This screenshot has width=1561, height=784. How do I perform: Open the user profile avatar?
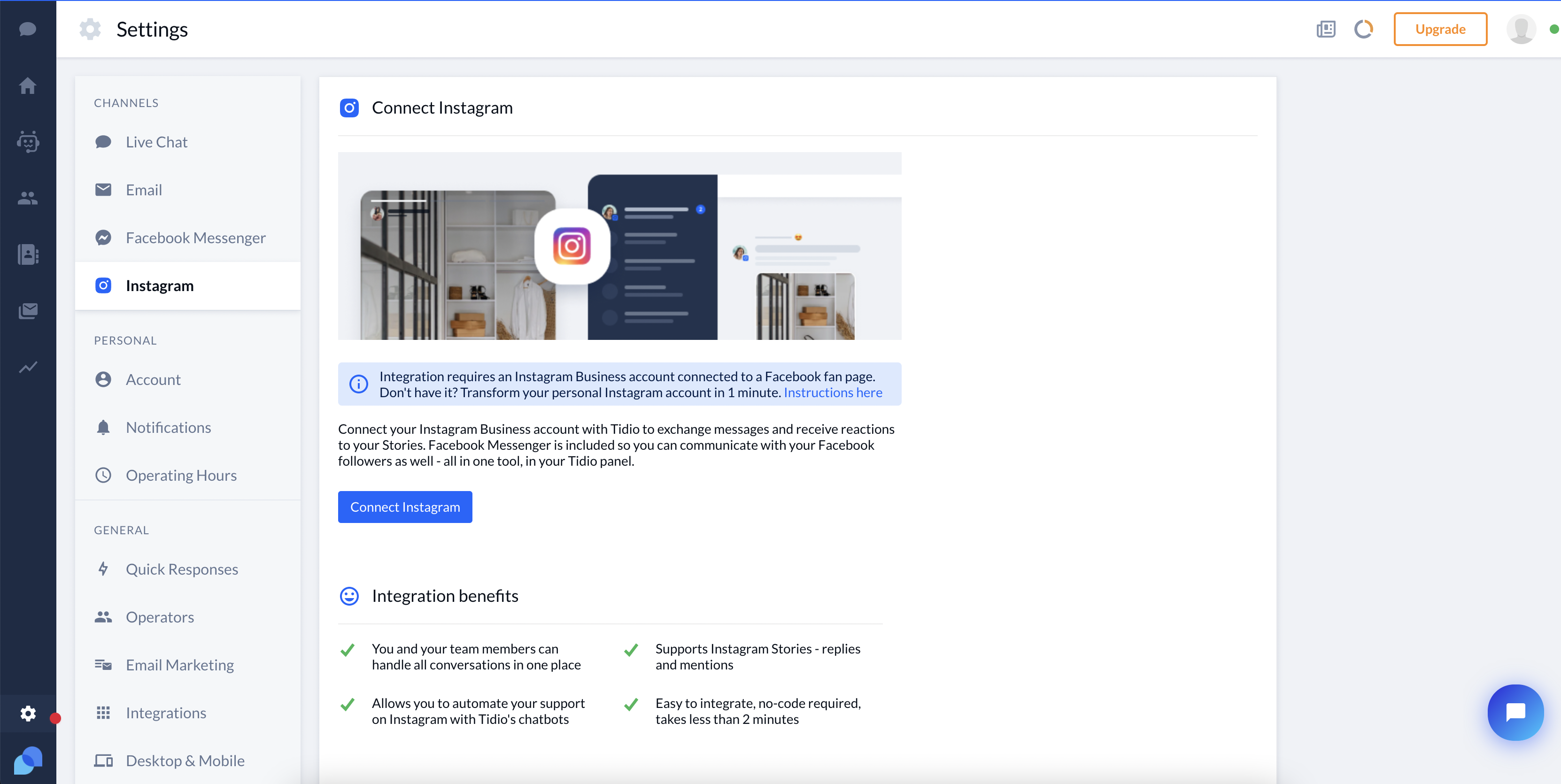pyautogui.click(x=1521, y=29)
